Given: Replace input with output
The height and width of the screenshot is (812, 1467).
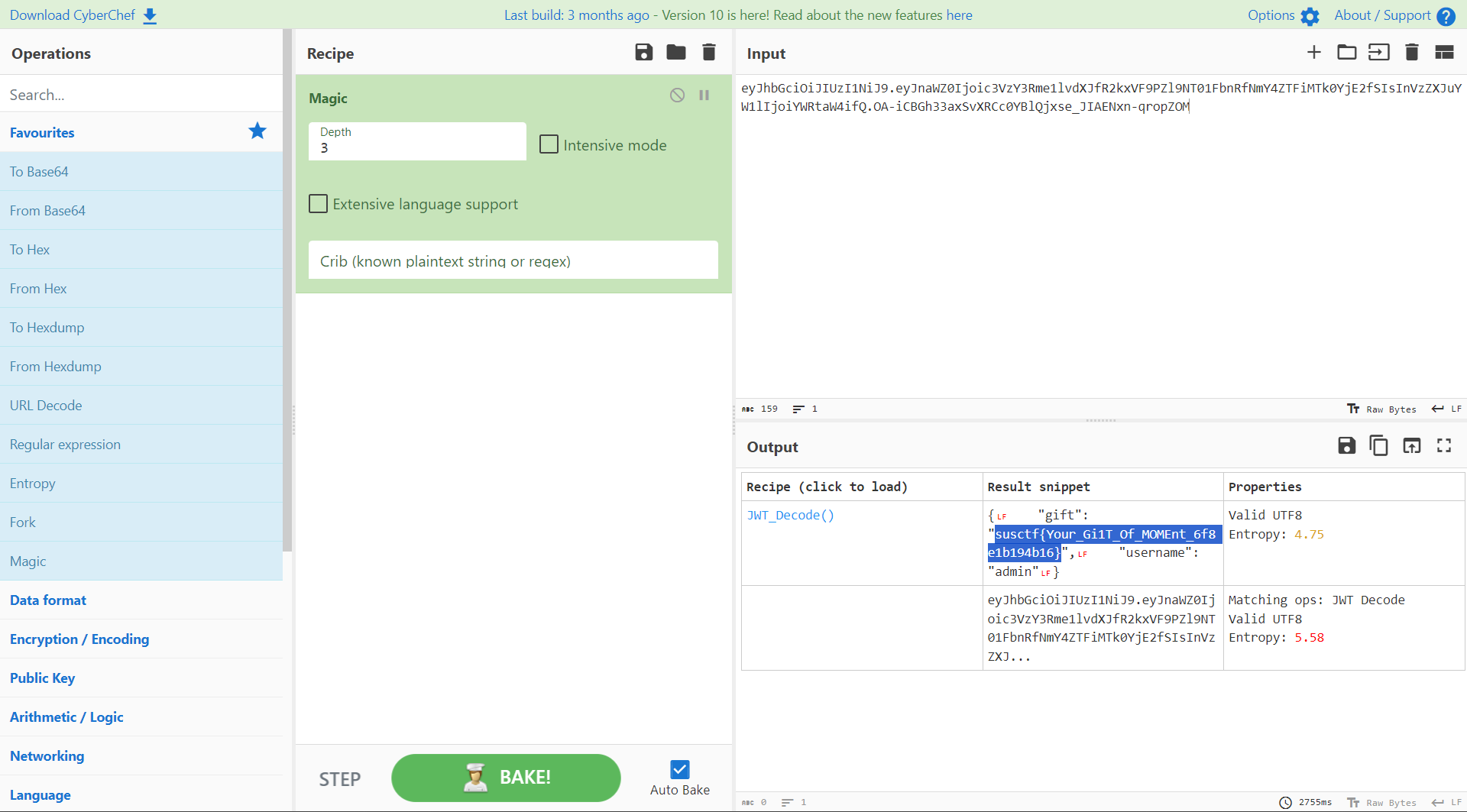Looking at the screenshot, I should pos(1411,446).
